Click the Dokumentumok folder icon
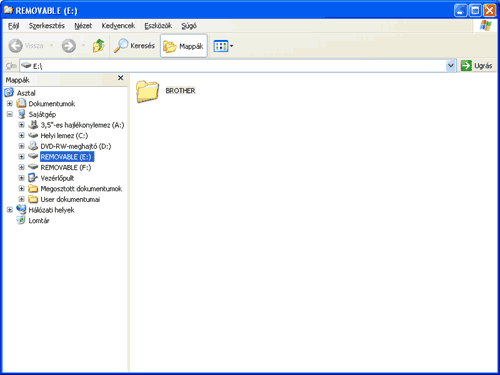This screenshot has width=500, height=375. pyautogui.click(x=21, y=103)
